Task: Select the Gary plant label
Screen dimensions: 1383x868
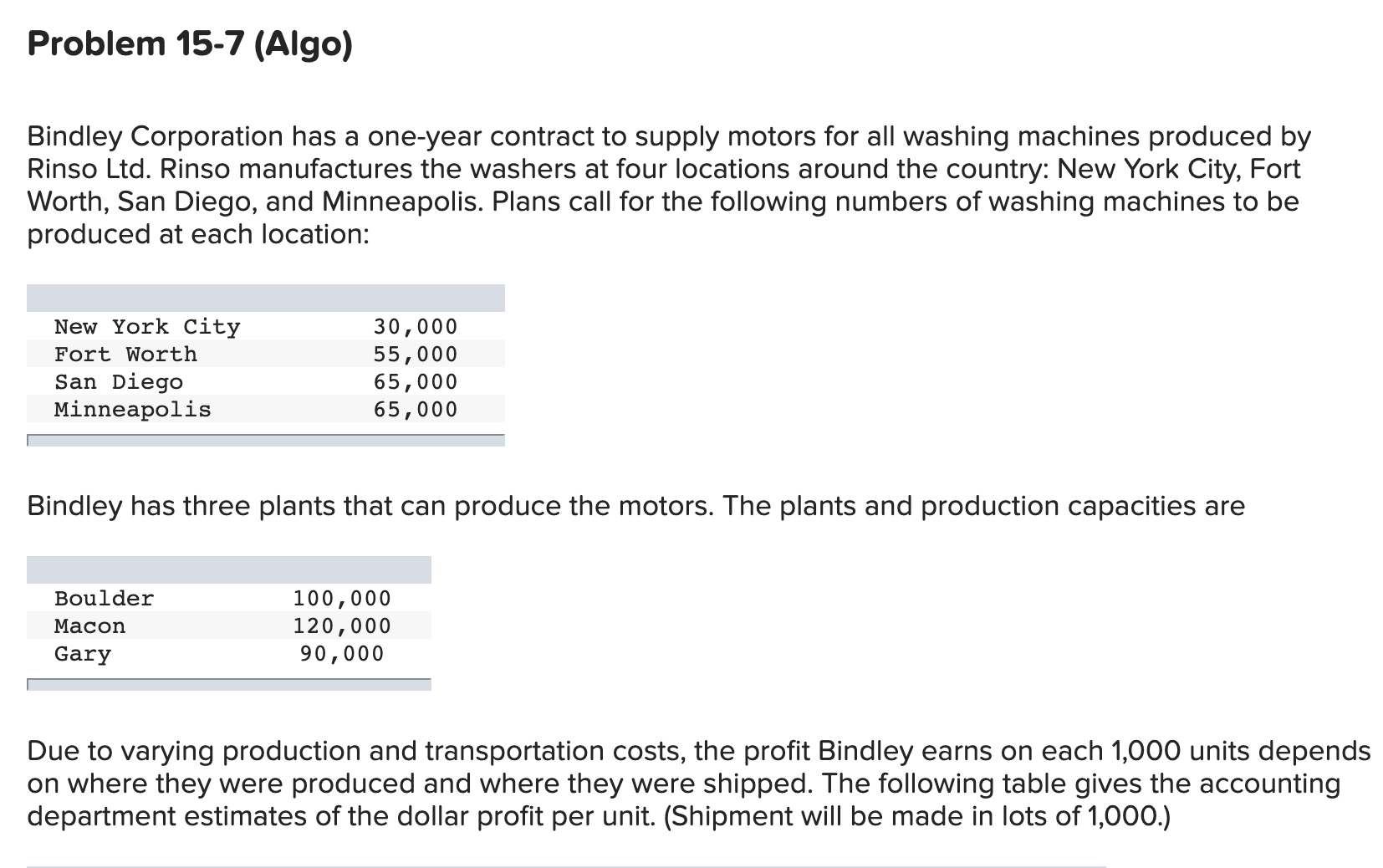Action: [x=83, y=654]
